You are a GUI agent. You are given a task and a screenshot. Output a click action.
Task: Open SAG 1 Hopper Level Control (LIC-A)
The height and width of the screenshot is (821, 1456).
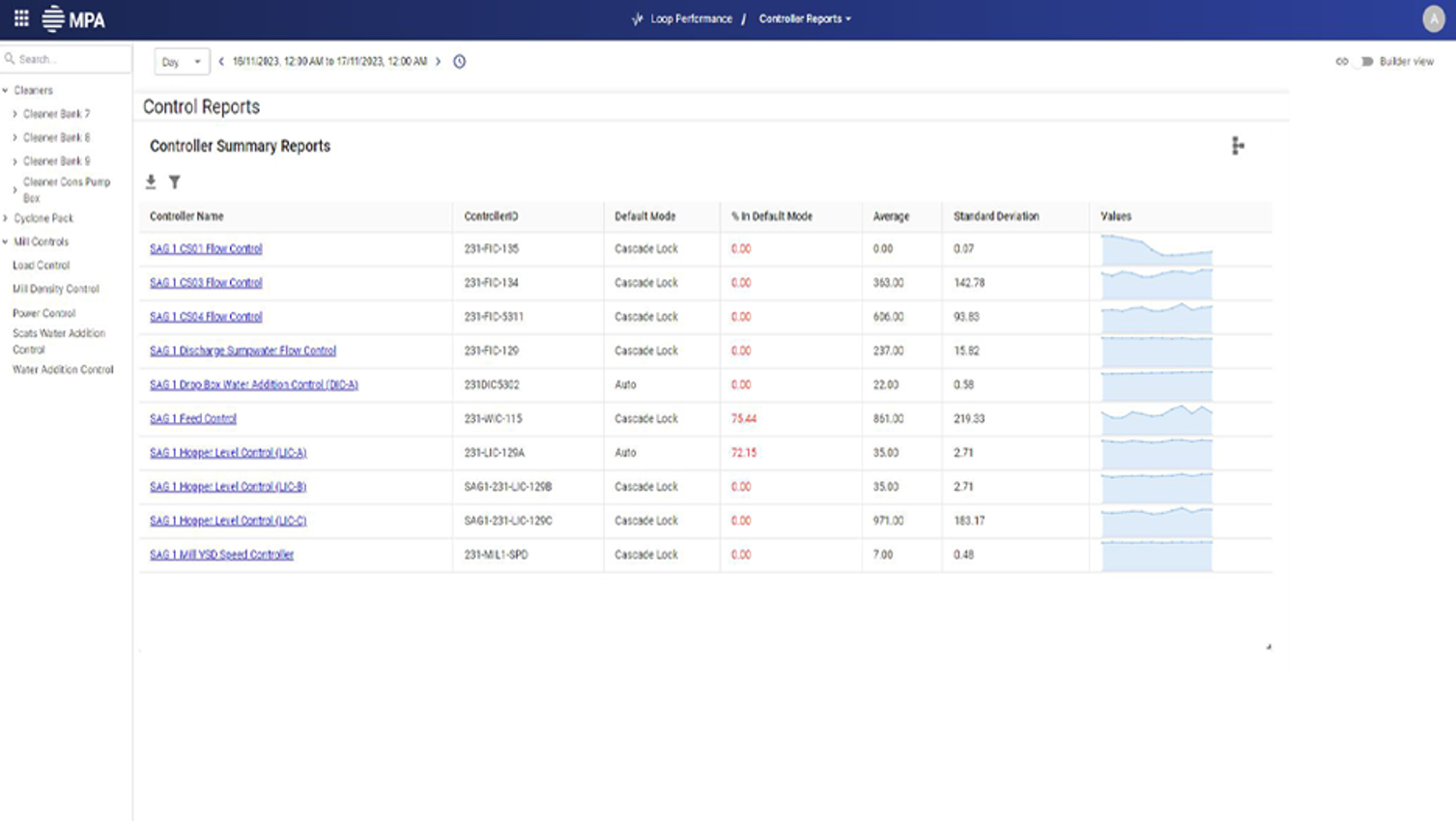coord(228,452)
